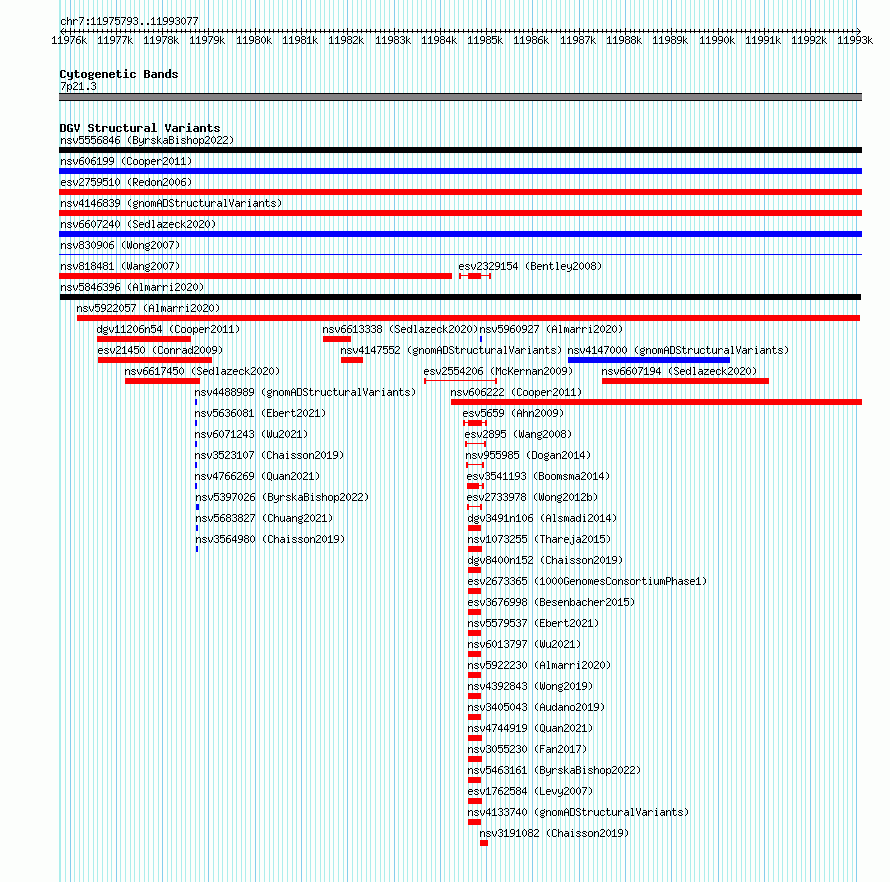Select the 7p21.3 cytogenetic band label
Image resolution: width=890 pixels, height=882 pixels.
pyautogui.click(x=78, y=86)
